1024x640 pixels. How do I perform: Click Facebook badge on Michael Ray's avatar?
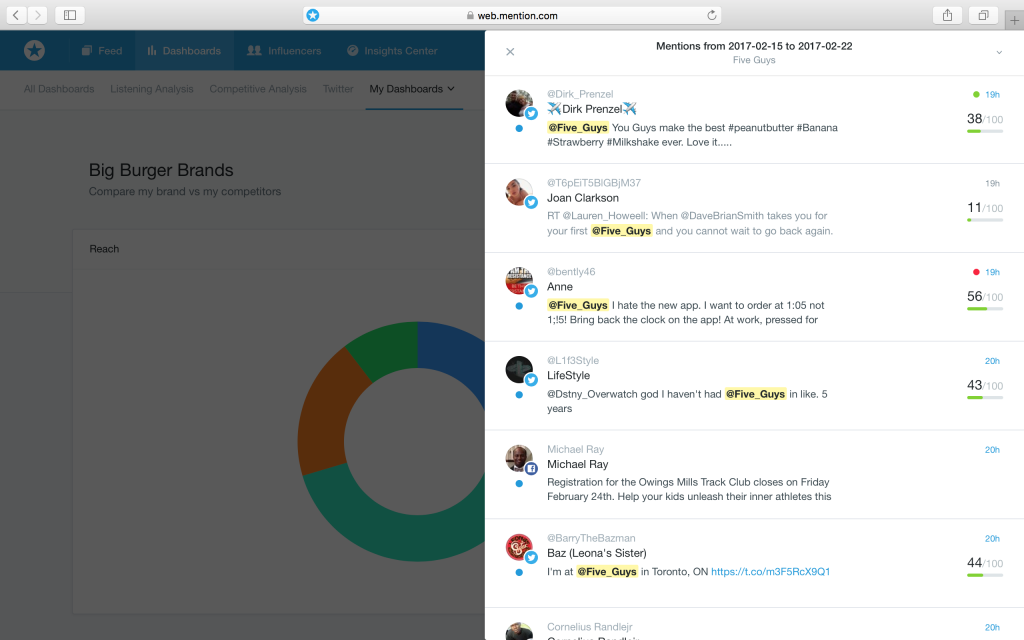(x=531, y=469)
